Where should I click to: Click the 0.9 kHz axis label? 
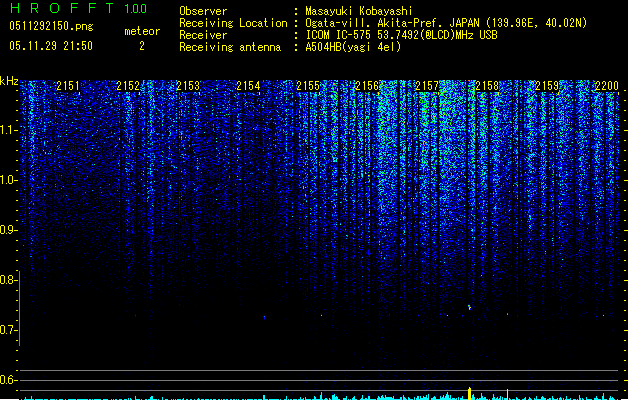pyautogui.click(x=8, y=230)
